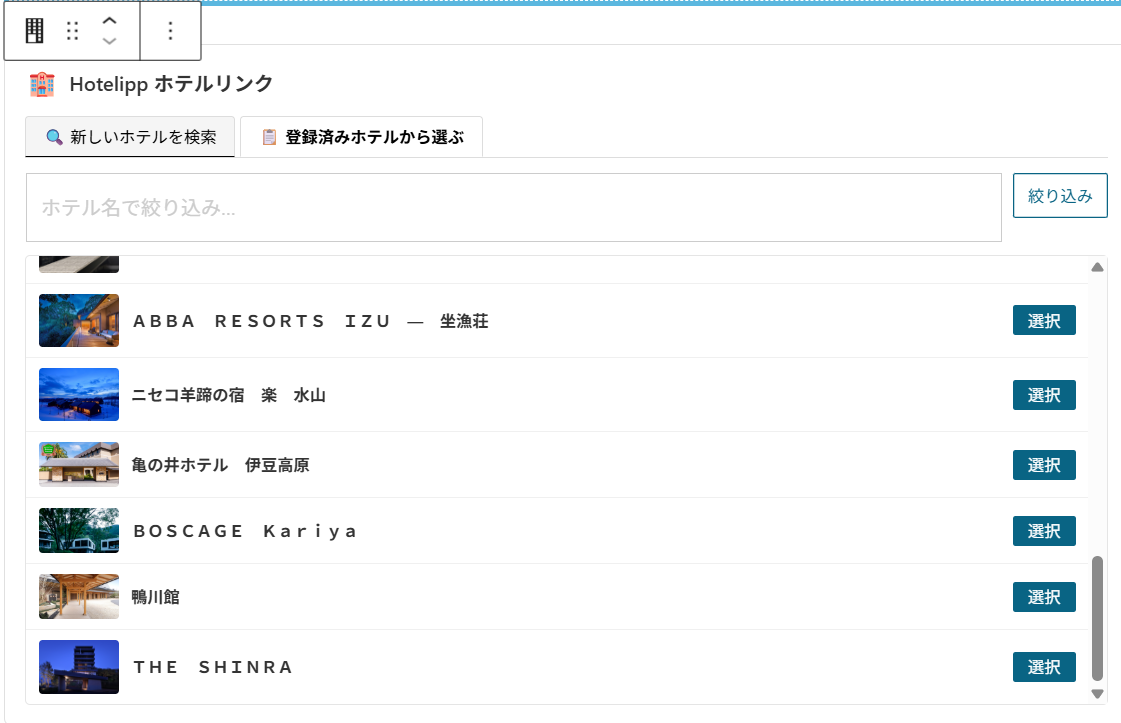Click the Hotelipp hotel building icon
1121x723 pixels.
coord(42,84)
